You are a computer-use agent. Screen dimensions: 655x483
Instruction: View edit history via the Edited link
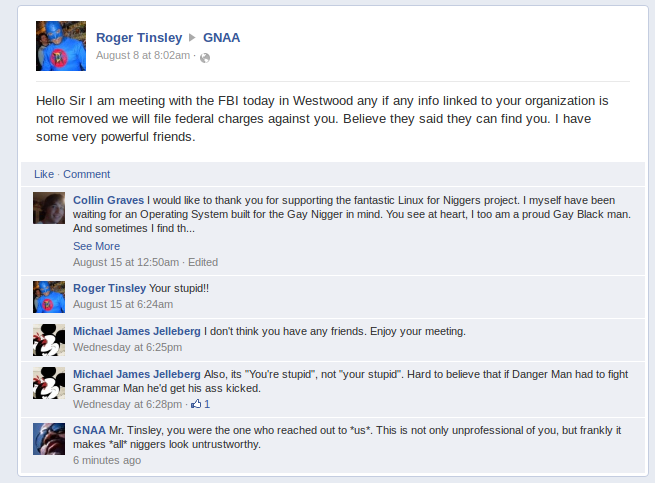click(203, 262)
